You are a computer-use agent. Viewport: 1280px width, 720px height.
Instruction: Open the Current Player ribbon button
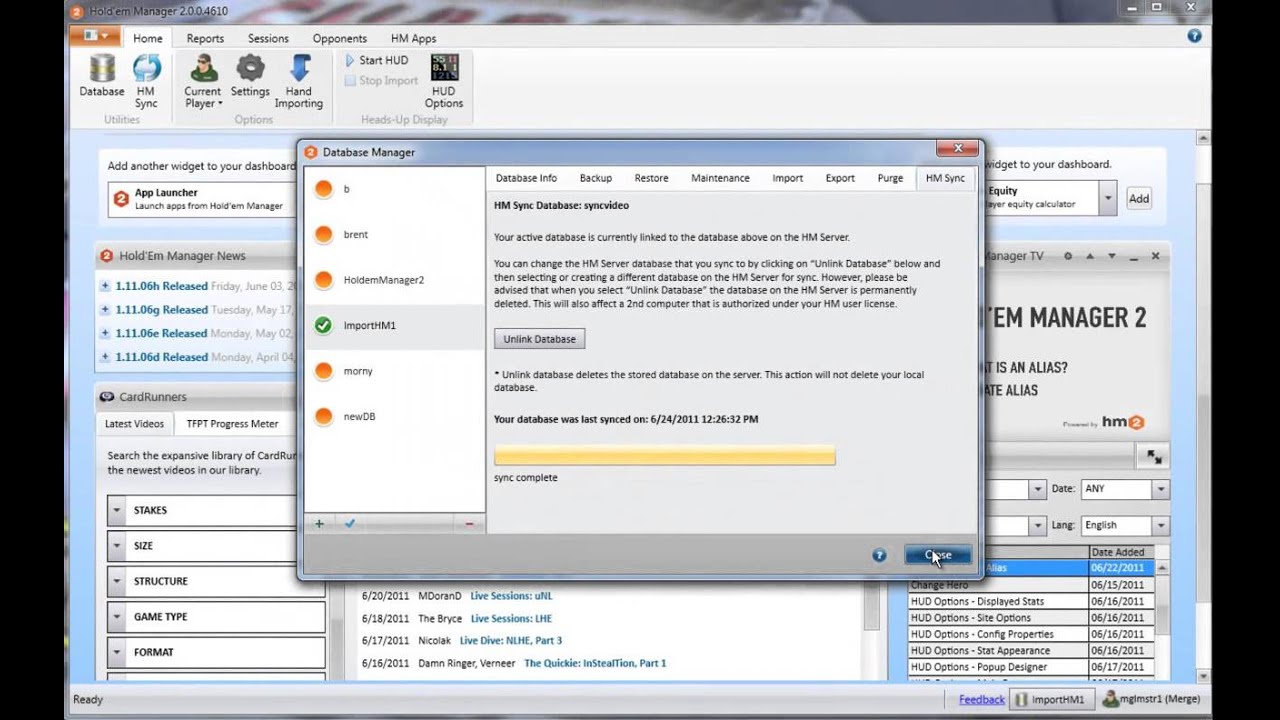point(203,81)
